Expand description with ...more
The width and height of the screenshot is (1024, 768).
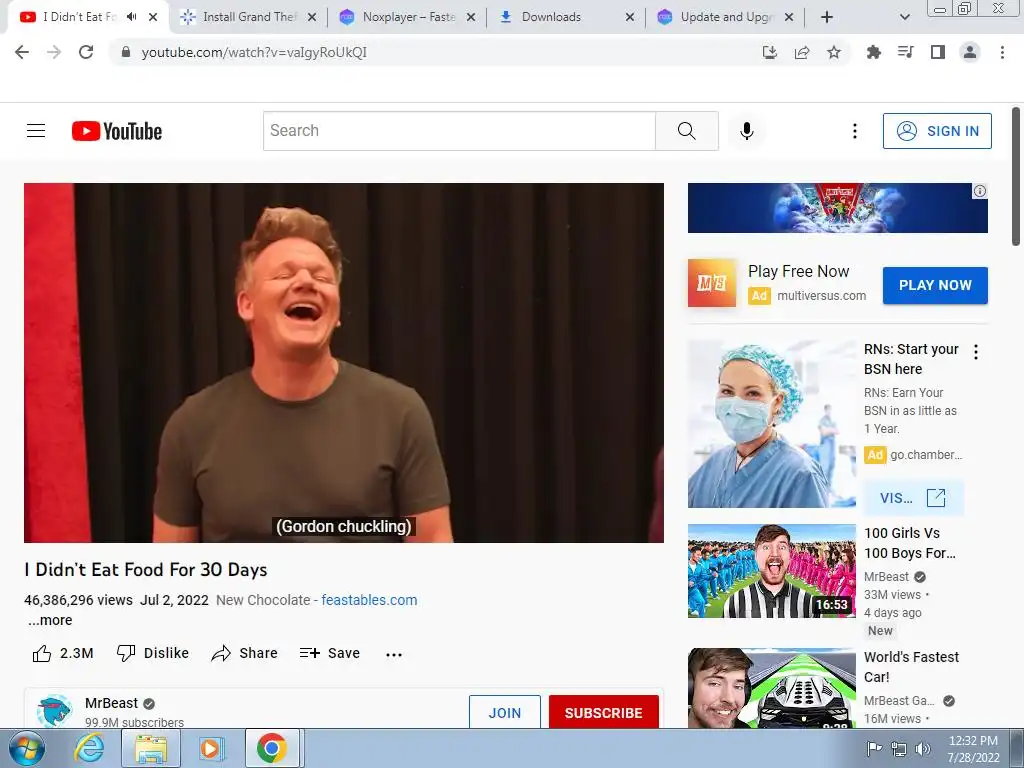[50, 620]
